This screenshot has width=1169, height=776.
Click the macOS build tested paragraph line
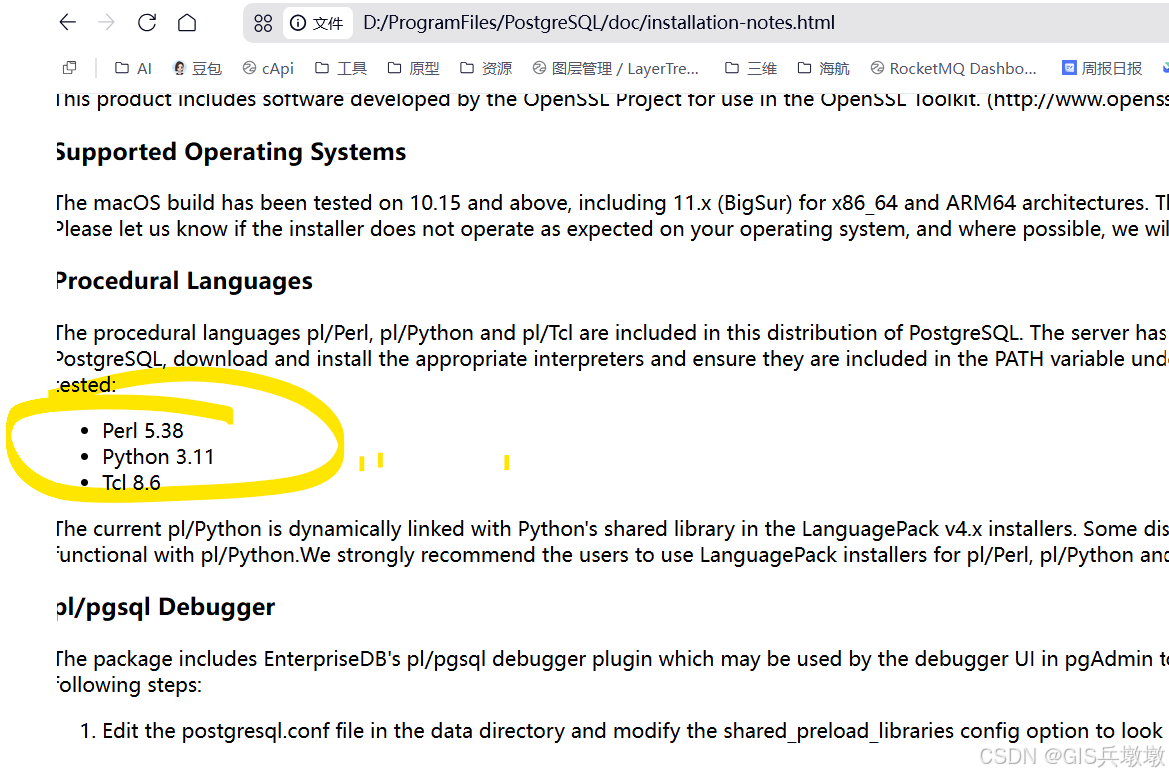pyautogui.click(x=612, y=203)
